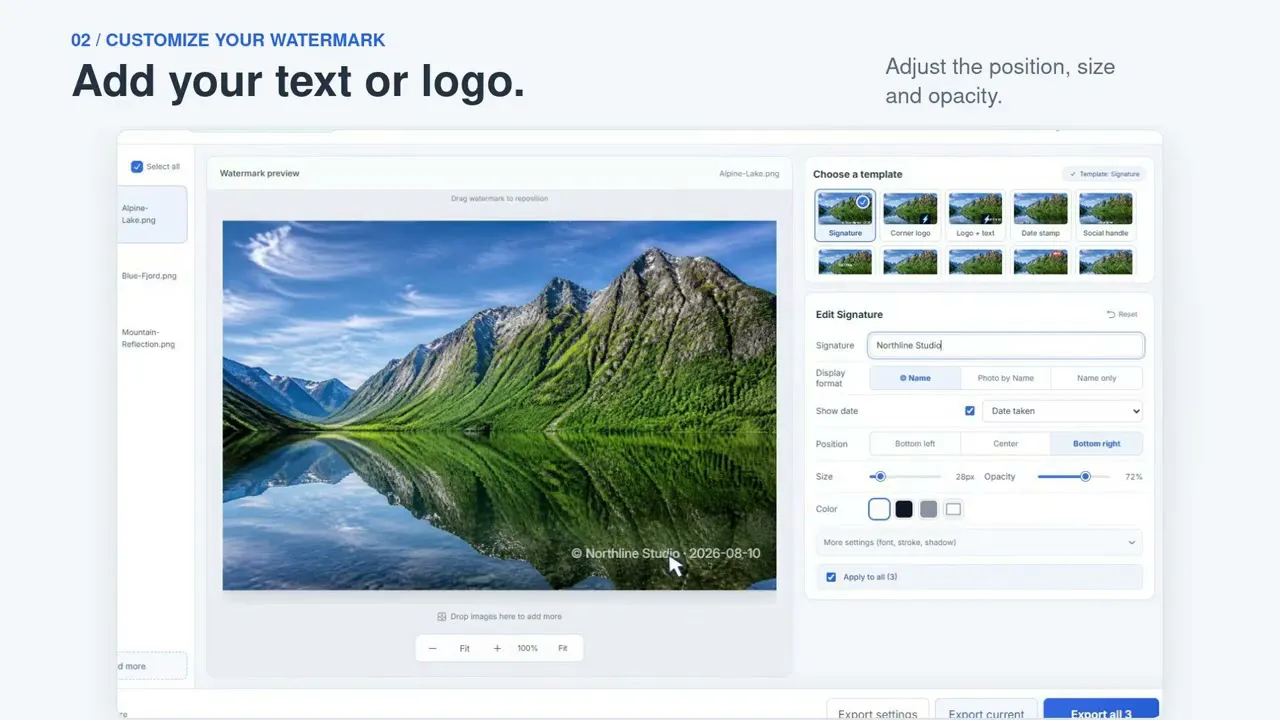Click the Opacity slider handle

point(1085,477)
